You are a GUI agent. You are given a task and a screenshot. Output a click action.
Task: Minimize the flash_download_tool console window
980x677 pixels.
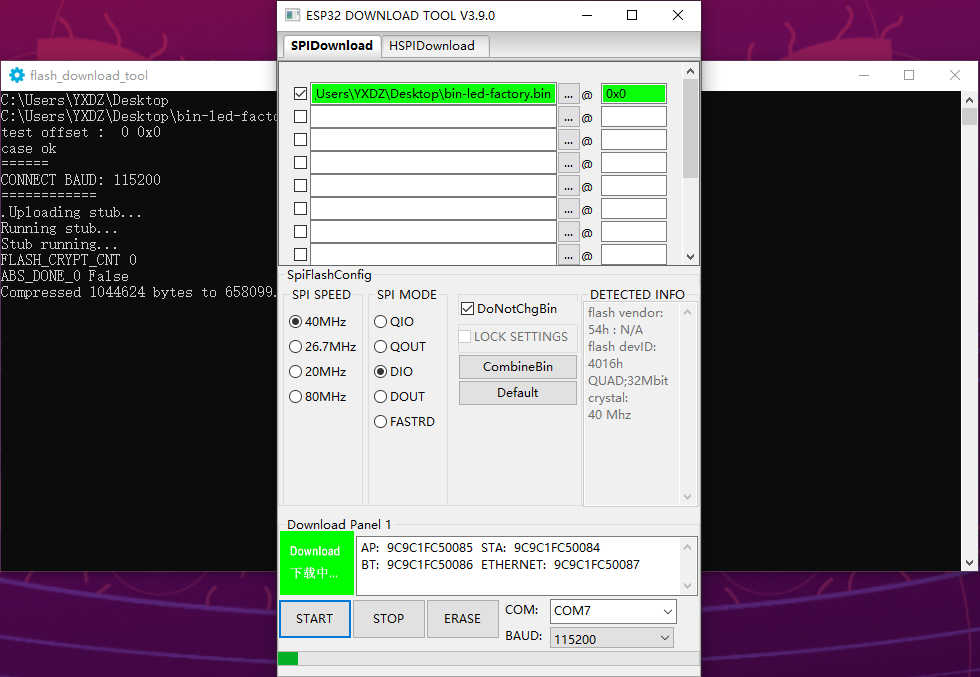click(864, 75)
